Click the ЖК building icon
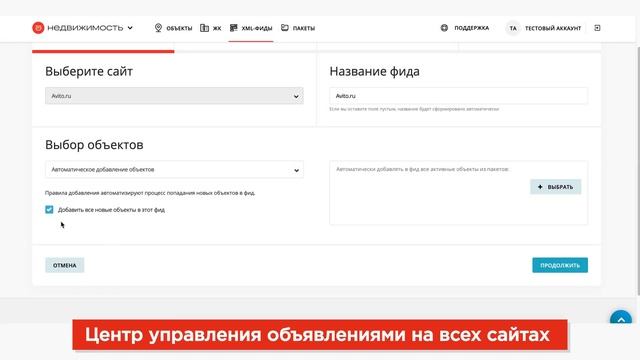Viewport: 640px width, 360px height. (204, 28)
